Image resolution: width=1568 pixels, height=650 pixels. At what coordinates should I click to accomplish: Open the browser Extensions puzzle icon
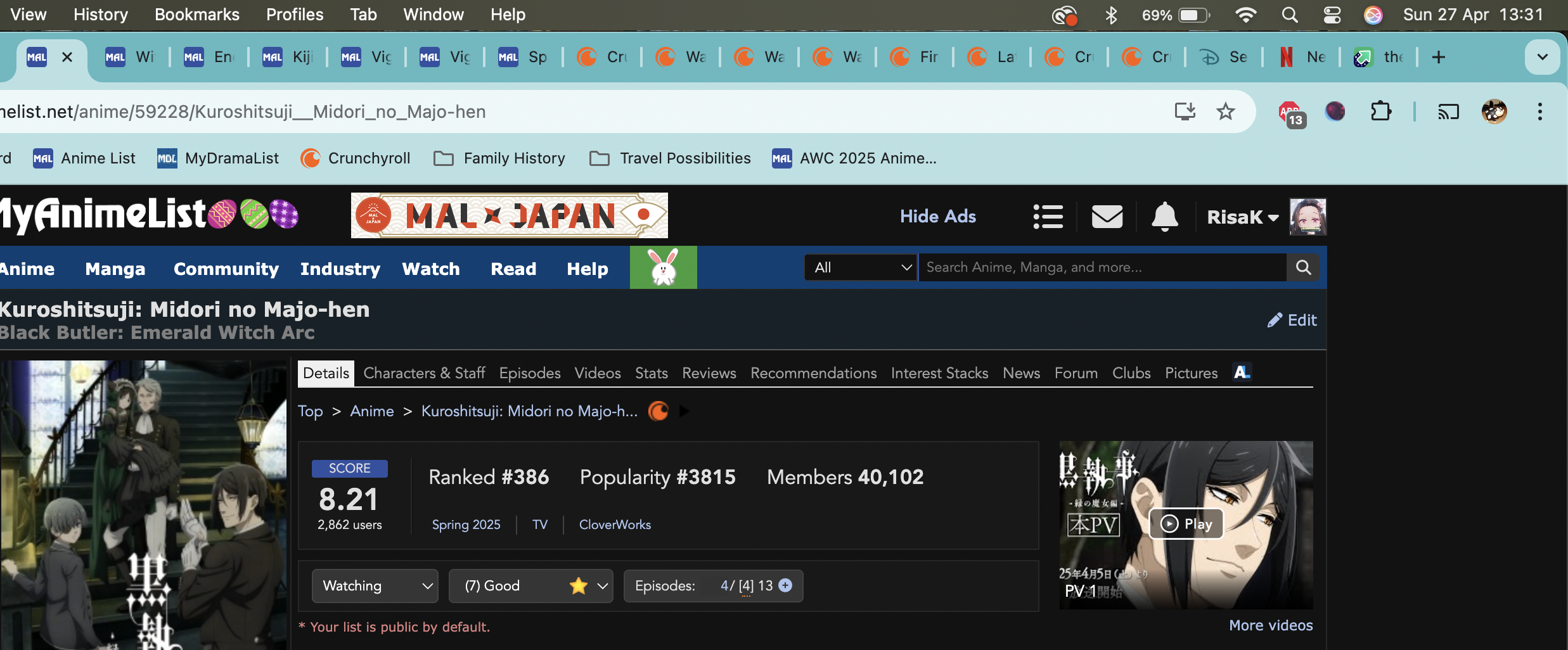pos(1380,112)
